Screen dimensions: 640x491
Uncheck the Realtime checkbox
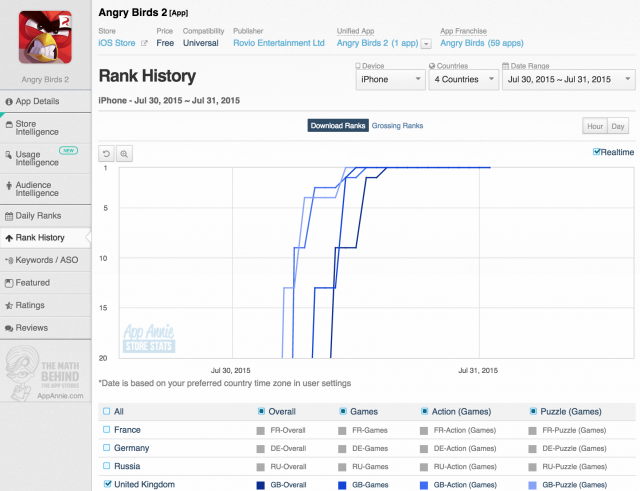point(597,152)
